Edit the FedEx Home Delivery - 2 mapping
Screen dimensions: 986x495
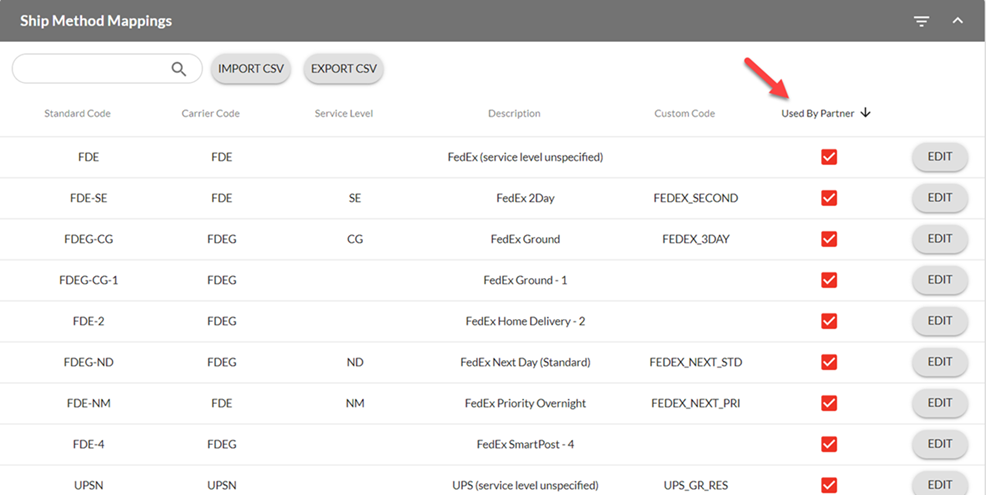(939, 321)
